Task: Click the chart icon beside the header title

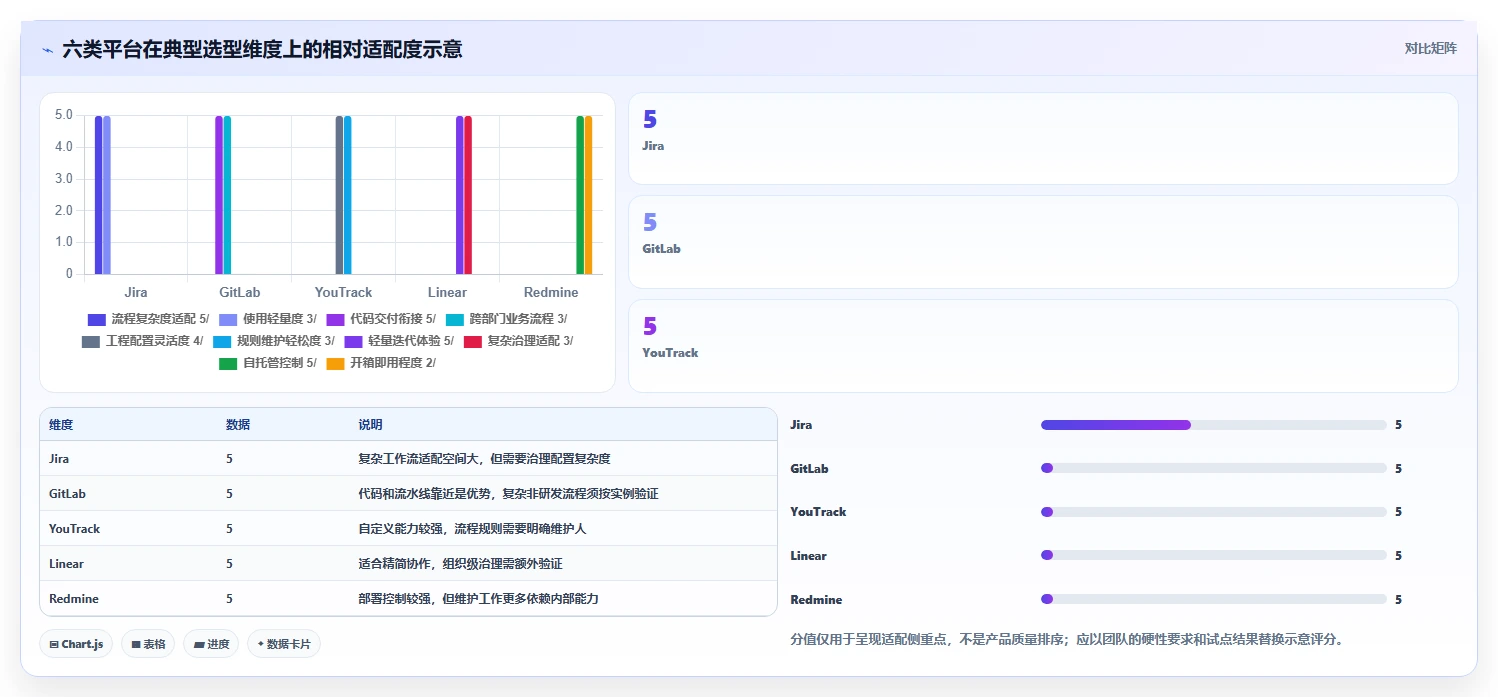Action: coord(47,50)
